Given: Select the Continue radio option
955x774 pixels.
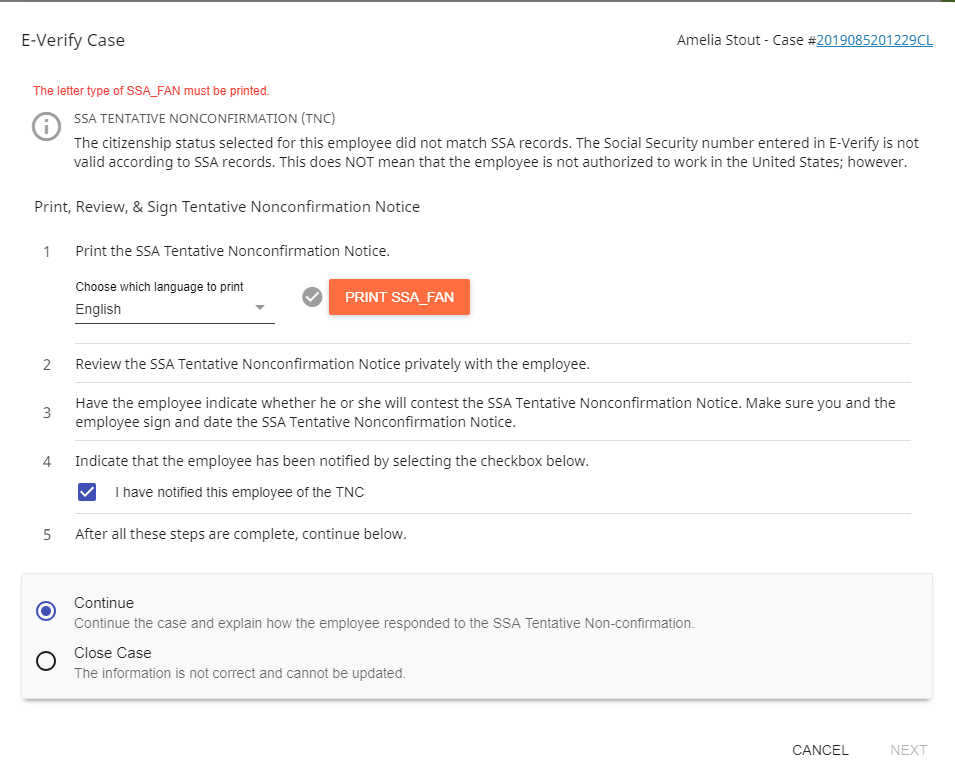Looking at the screenshot, I should (46, 611).
